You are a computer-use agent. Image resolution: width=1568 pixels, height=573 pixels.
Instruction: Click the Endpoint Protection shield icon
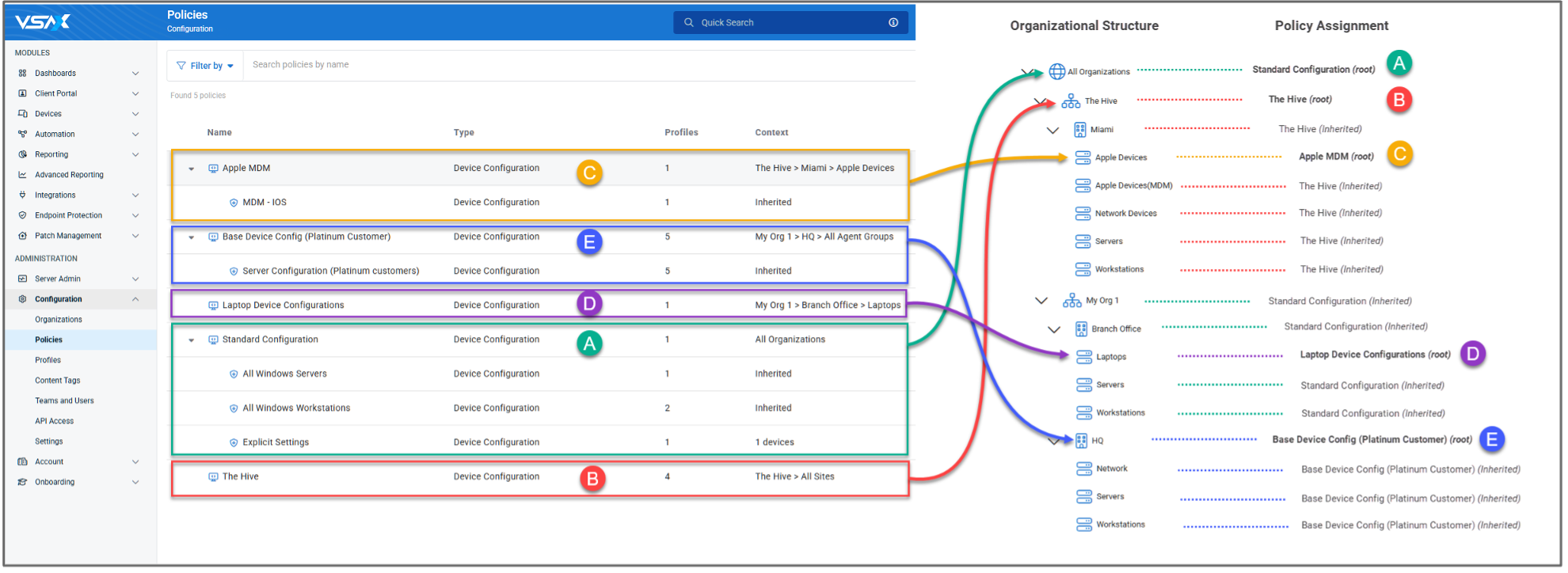click(x=22, y=215)
